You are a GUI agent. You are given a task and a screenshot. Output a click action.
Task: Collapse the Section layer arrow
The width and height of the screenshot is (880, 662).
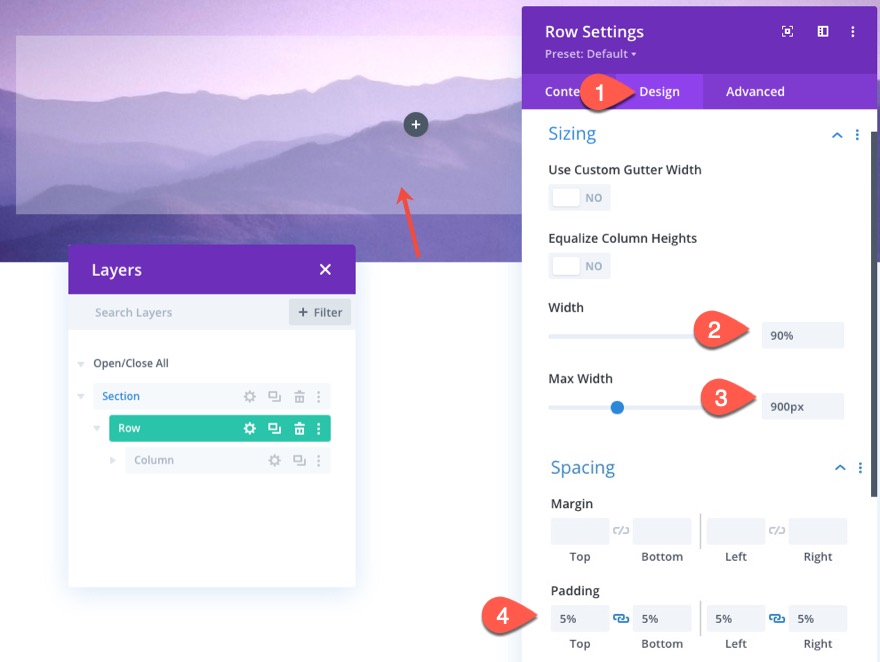(81, 397)
